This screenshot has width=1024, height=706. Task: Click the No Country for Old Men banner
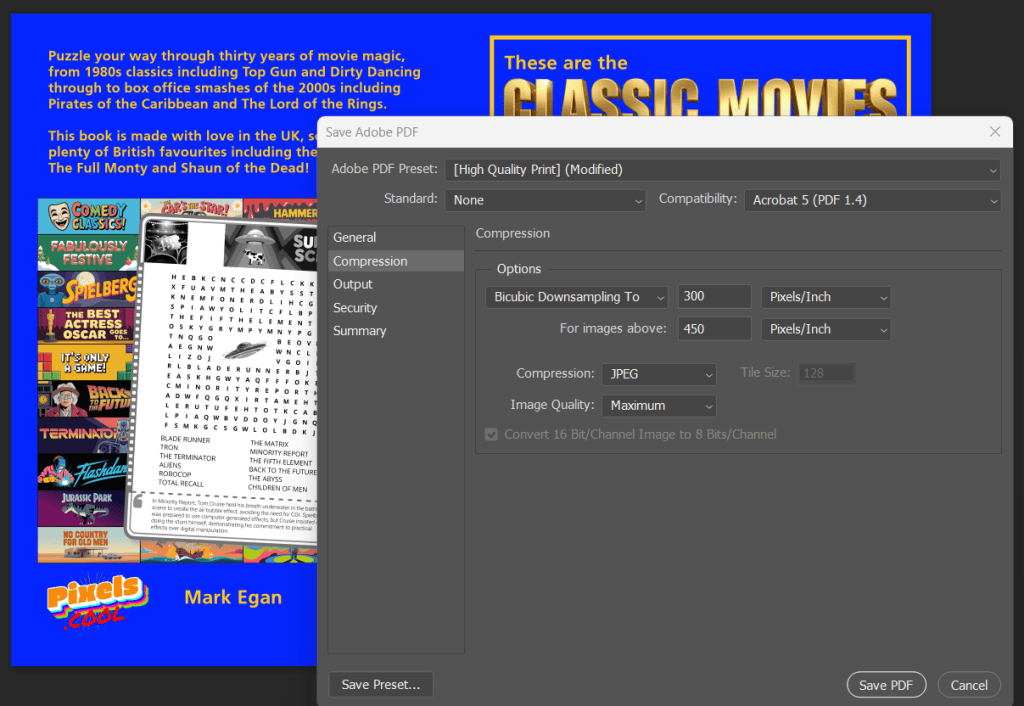tap(89, 545)
